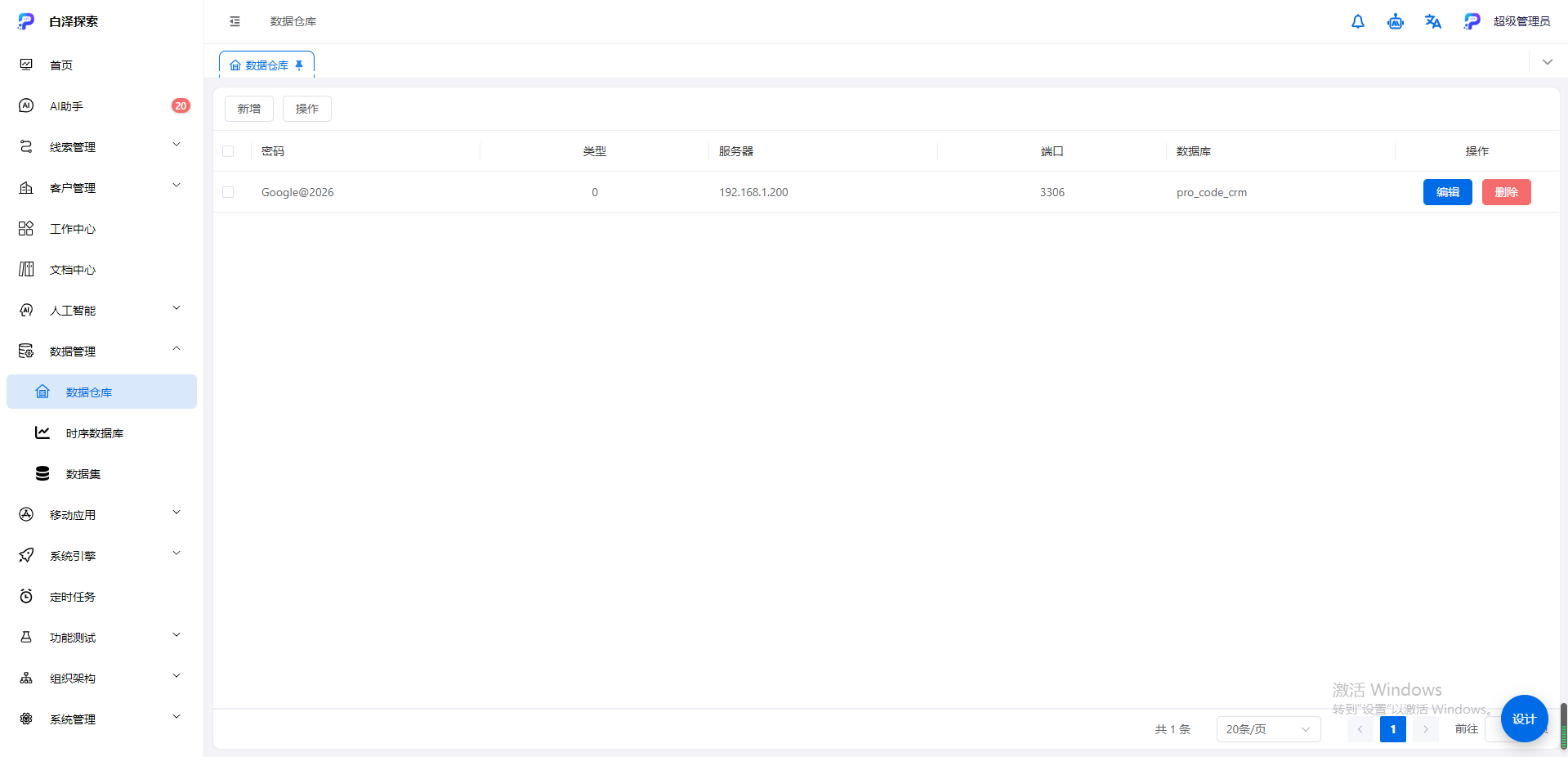Click the pin icon on 数据仓库 tab
The image size is (1568, 757).
(299, 65)
